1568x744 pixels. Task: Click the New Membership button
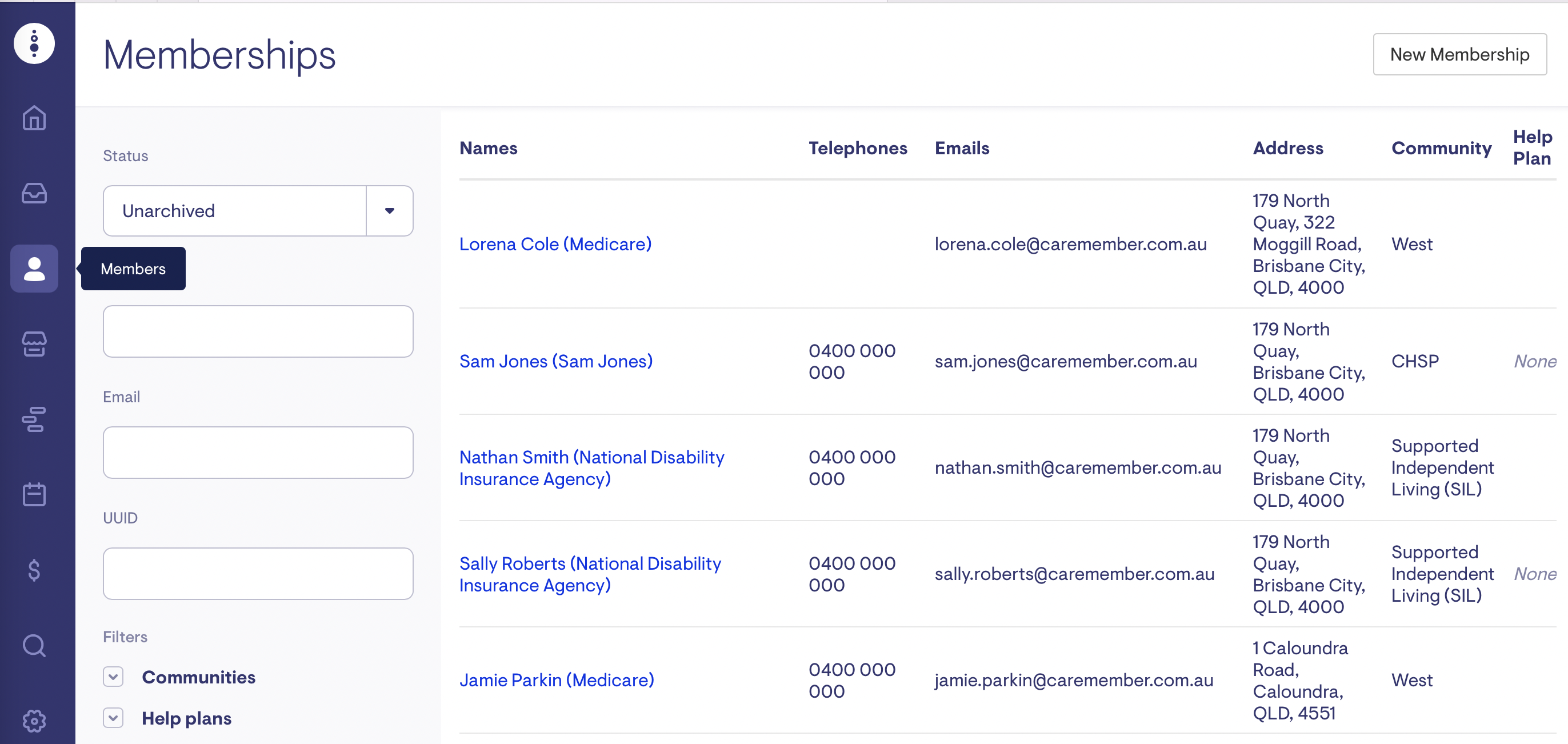1459,55
